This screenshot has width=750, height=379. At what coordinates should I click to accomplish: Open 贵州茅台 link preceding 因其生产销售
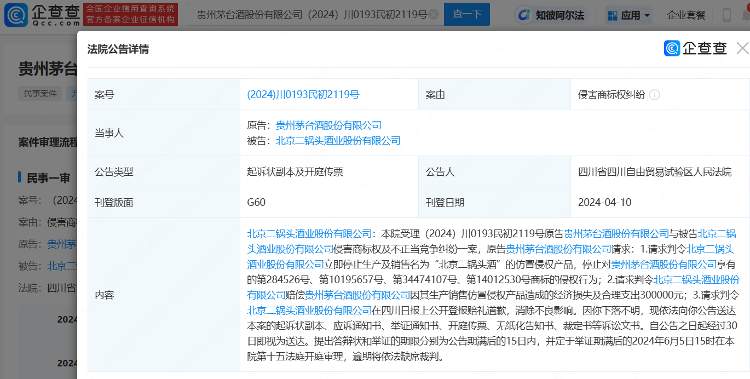358,295
